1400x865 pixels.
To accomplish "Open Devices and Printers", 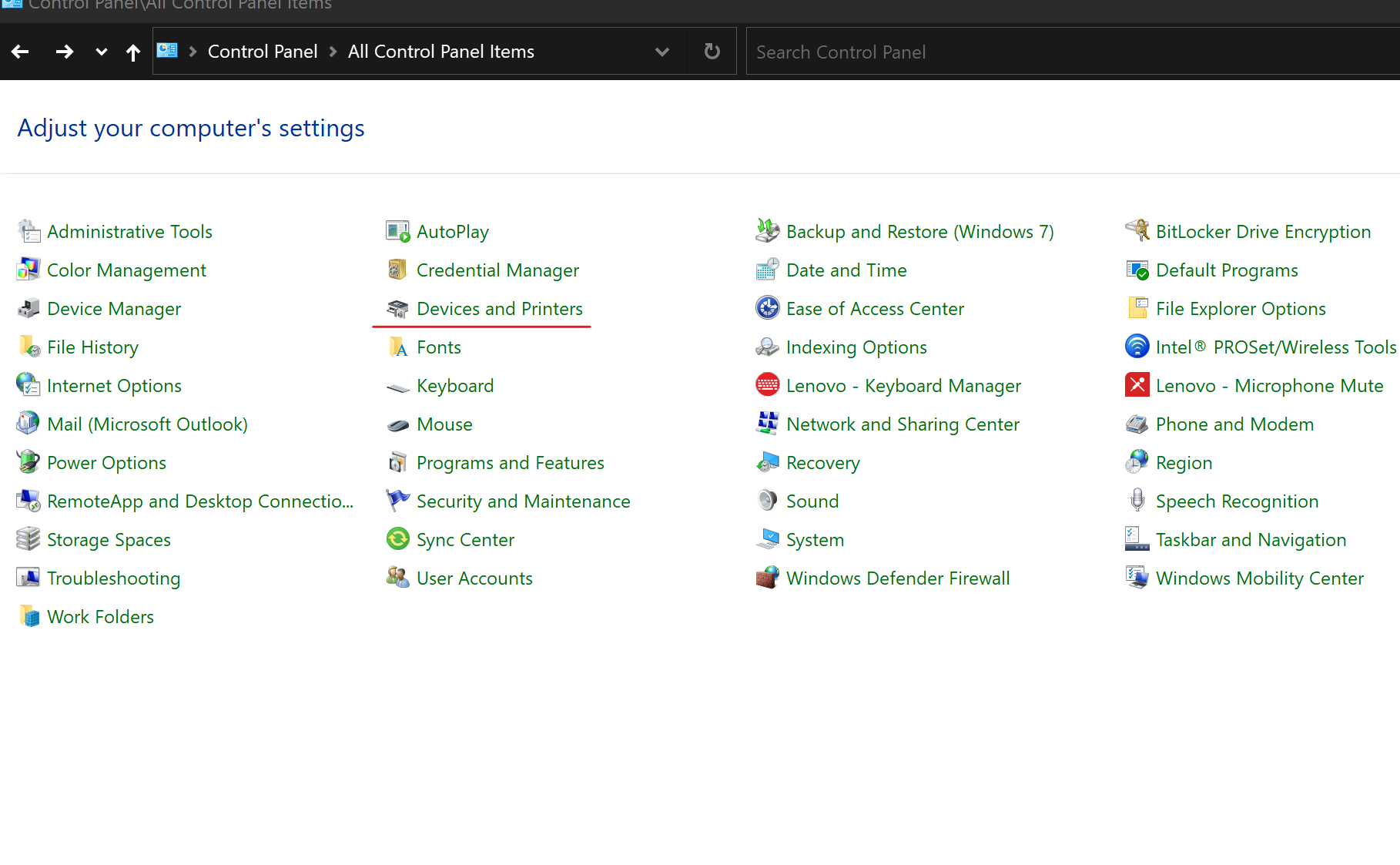I will (499, 308).
